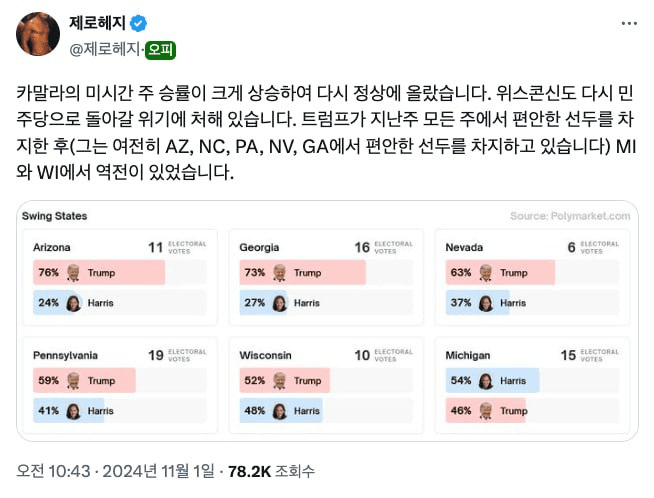Click the Pennsylvania 19 electoral votes label
This screenshot has height=498, width=654.
(x=177, y=355)
